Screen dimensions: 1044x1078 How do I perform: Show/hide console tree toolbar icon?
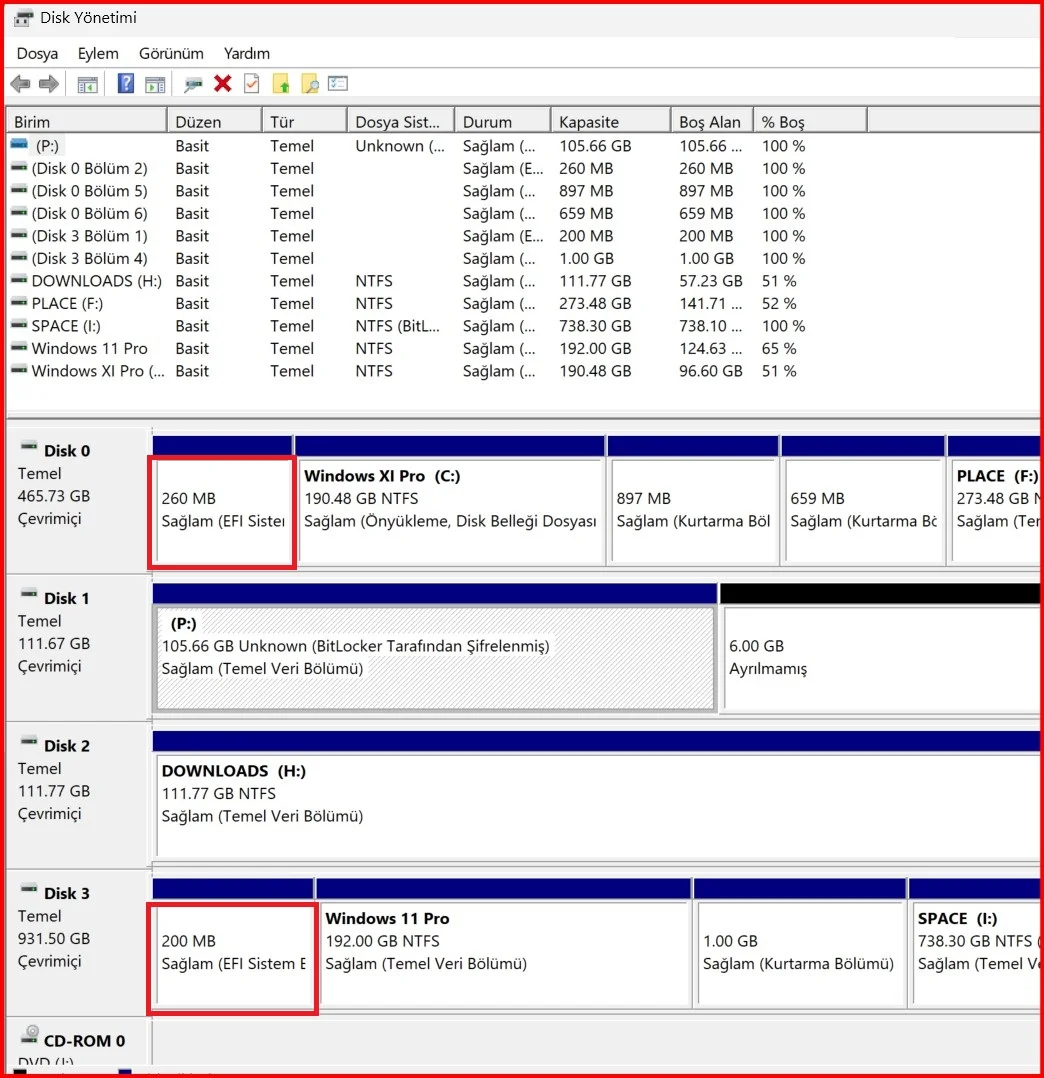[x=87, y=85]
